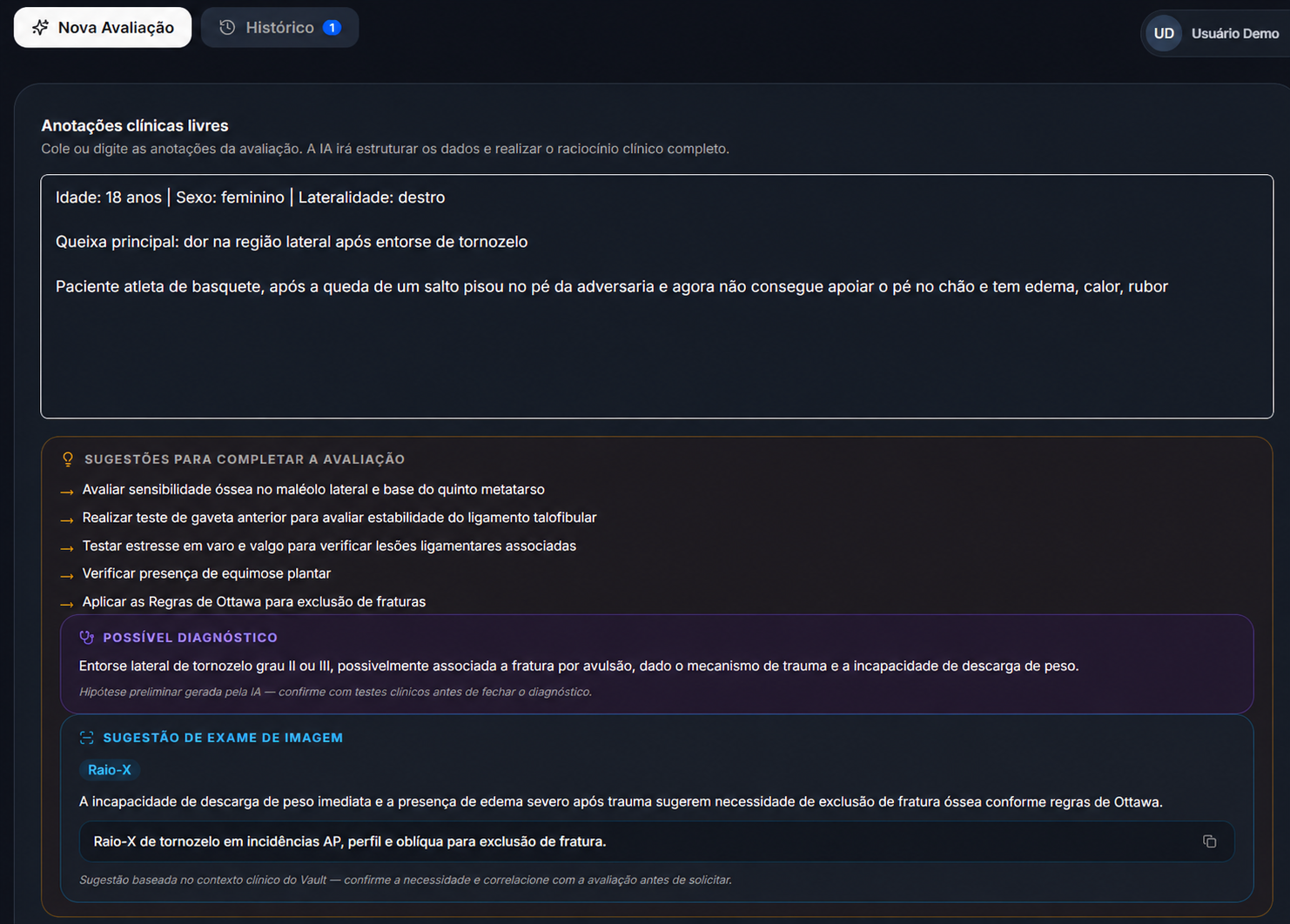
Task: Click the arrow next to Avaliar sensibilidade óssea
Action: (67, 492)
